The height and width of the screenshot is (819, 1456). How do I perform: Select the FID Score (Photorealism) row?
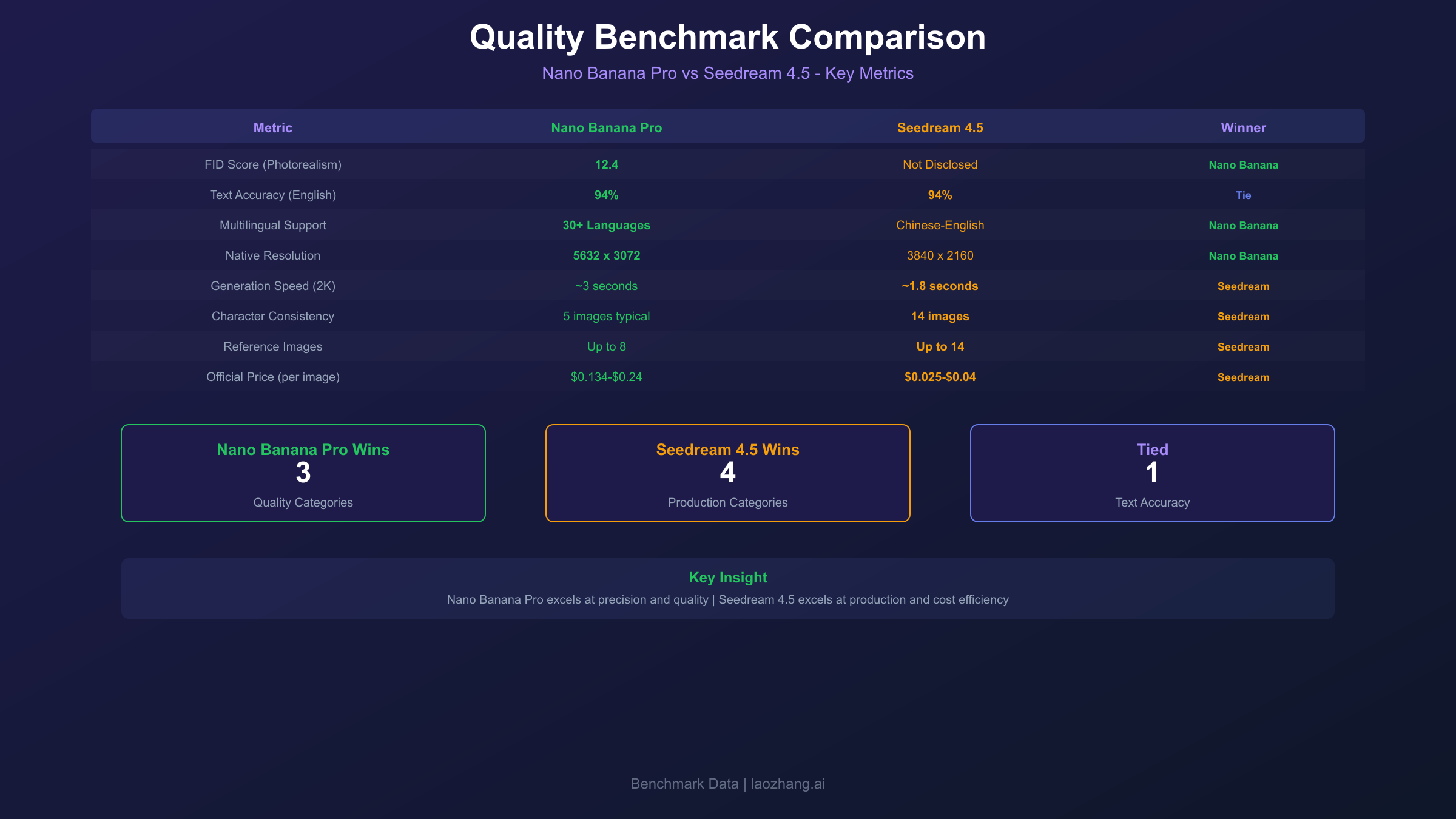[x=272, y=164]
